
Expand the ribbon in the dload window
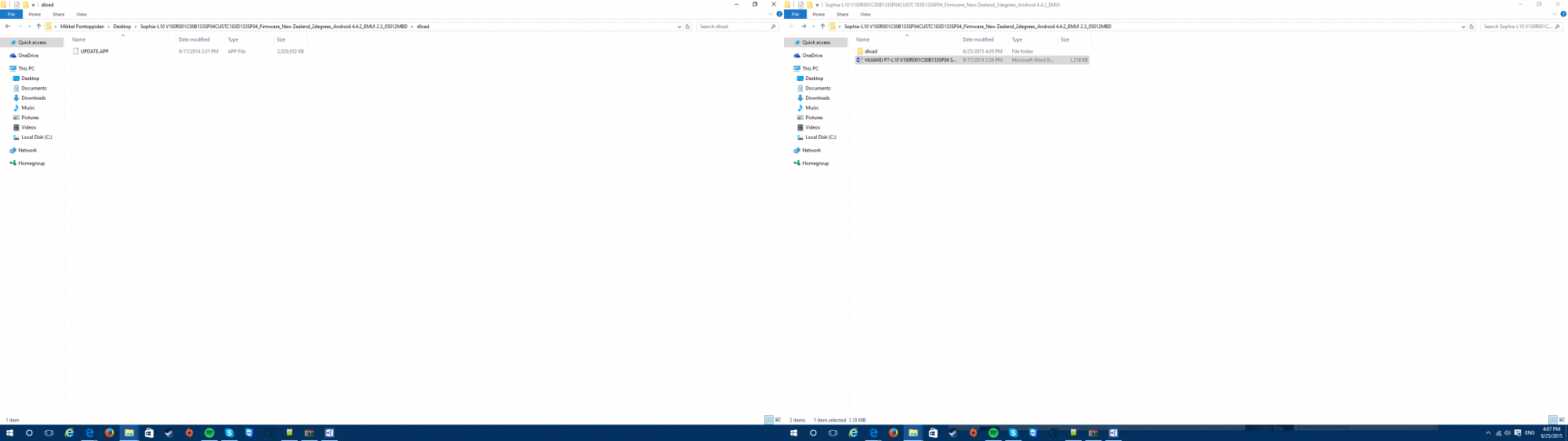click(770, 14)
